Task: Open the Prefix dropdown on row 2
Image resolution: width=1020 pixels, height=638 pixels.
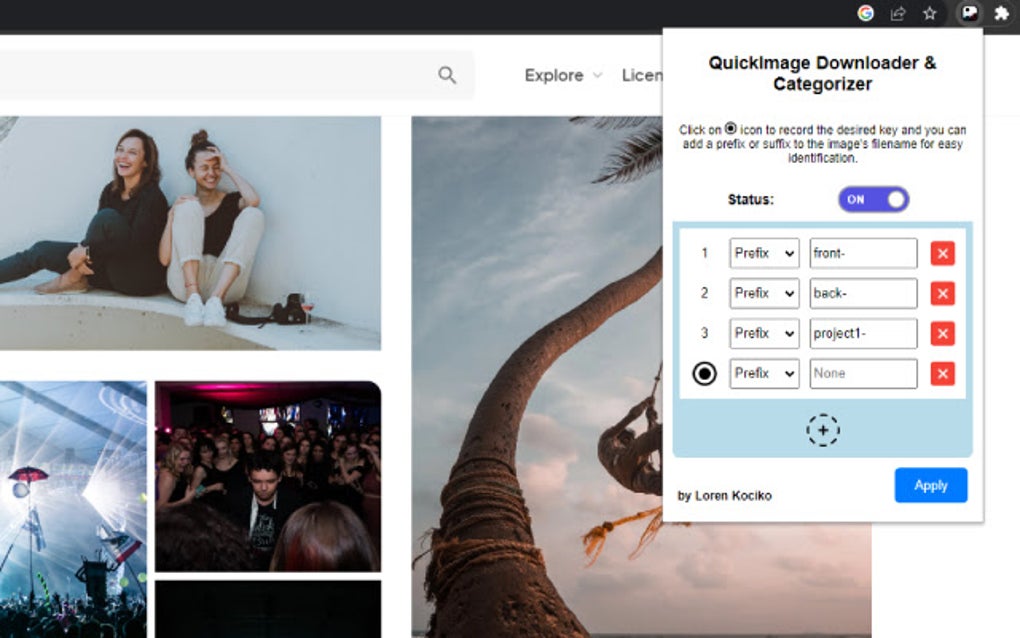Action: 763,293
